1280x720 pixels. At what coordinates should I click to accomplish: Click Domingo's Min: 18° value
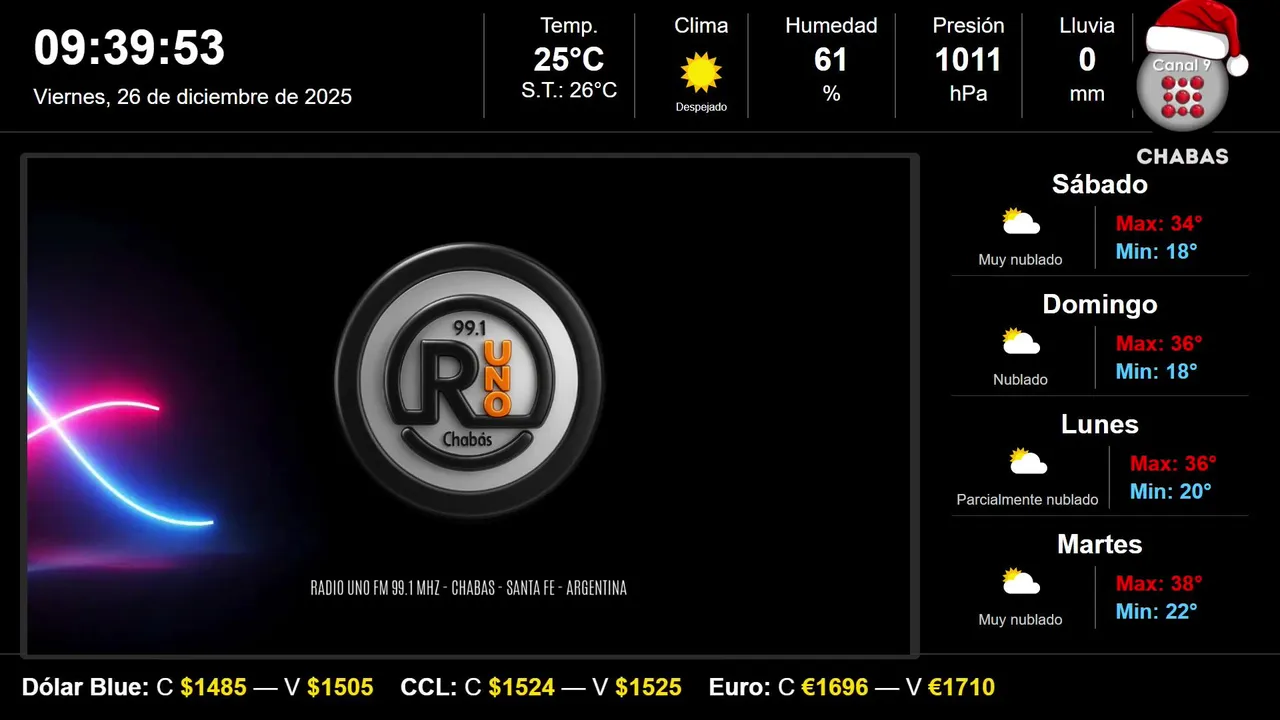[x=1157, y=371]
